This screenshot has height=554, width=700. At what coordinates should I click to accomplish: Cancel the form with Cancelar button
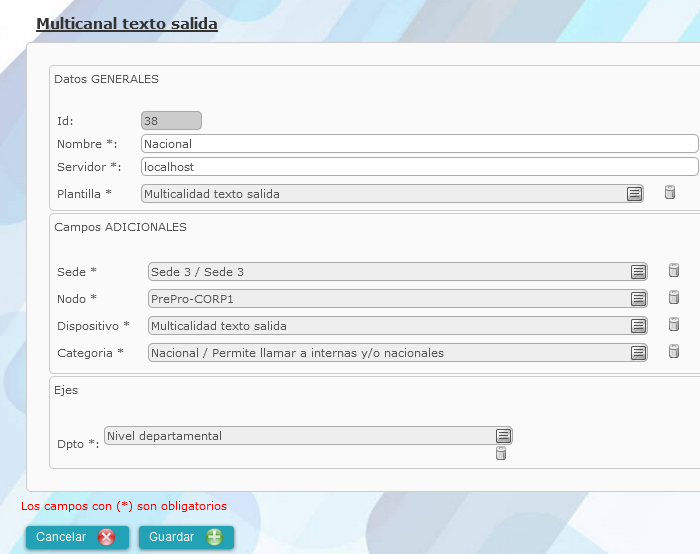coord(77,537)
